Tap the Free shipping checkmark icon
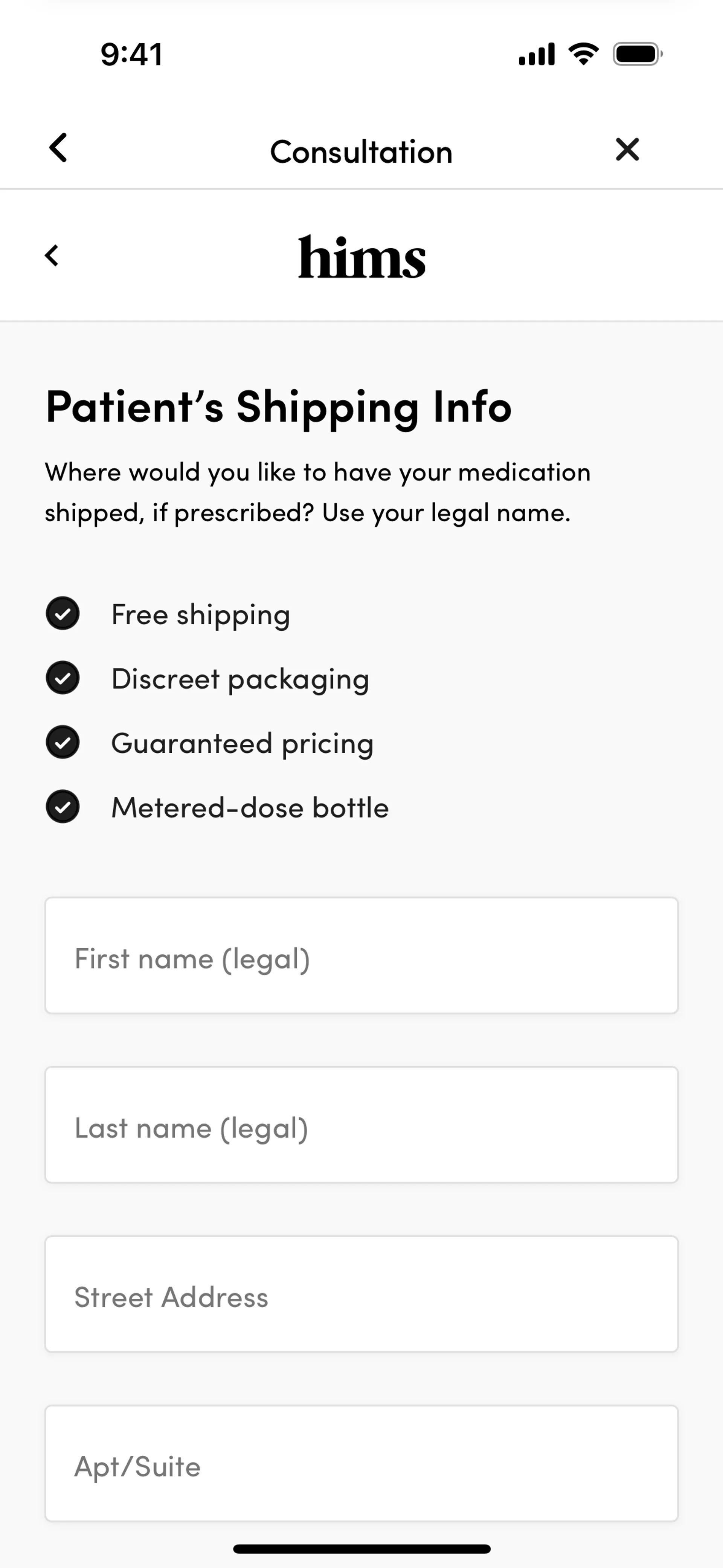The height and width of the screenshot is (1568, 723). 63,614
